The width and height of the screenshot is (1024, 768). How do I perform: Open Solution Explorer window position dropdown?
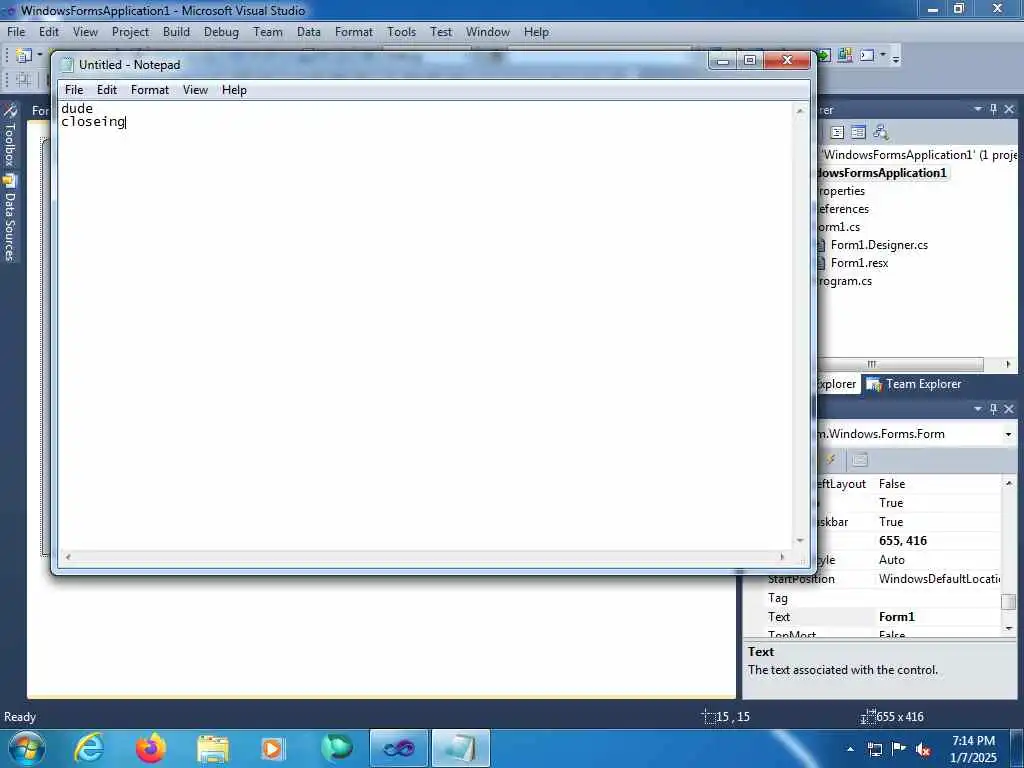978,109
